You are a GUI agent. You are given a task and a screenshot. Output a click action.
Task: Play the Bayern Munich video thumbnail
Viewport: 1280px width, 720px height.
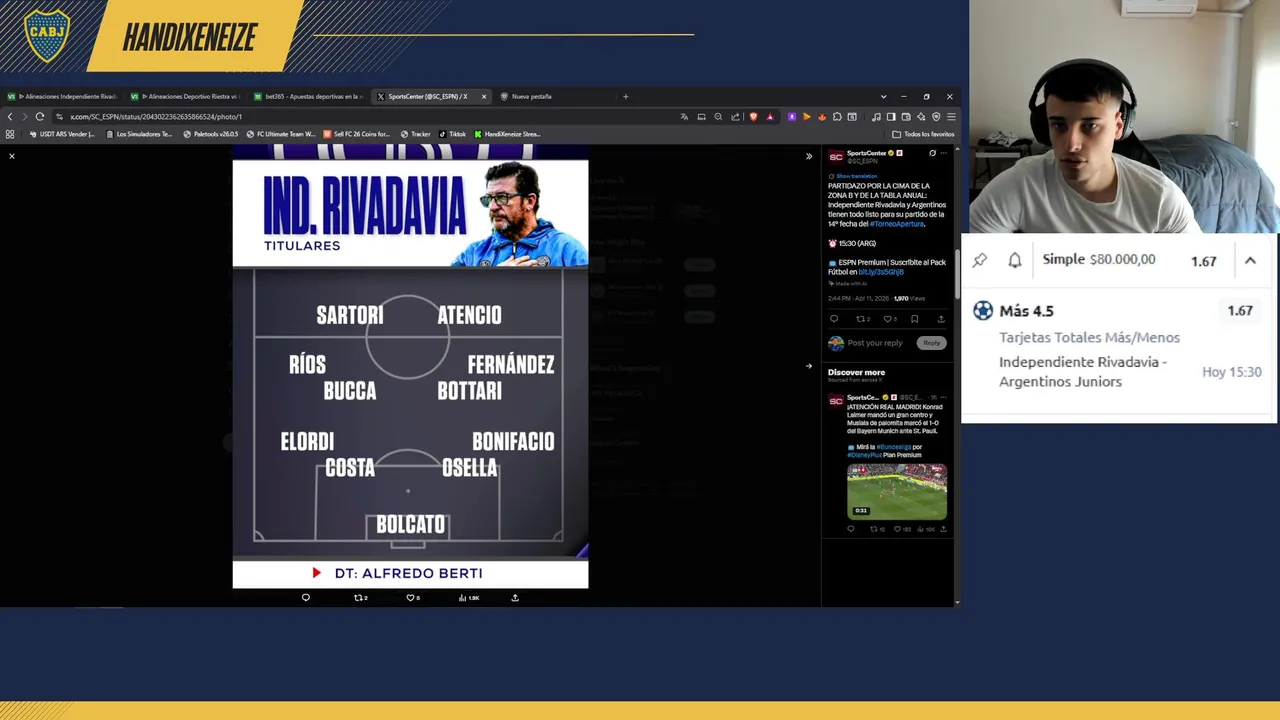pyautogui.click(x=897, y=491)
